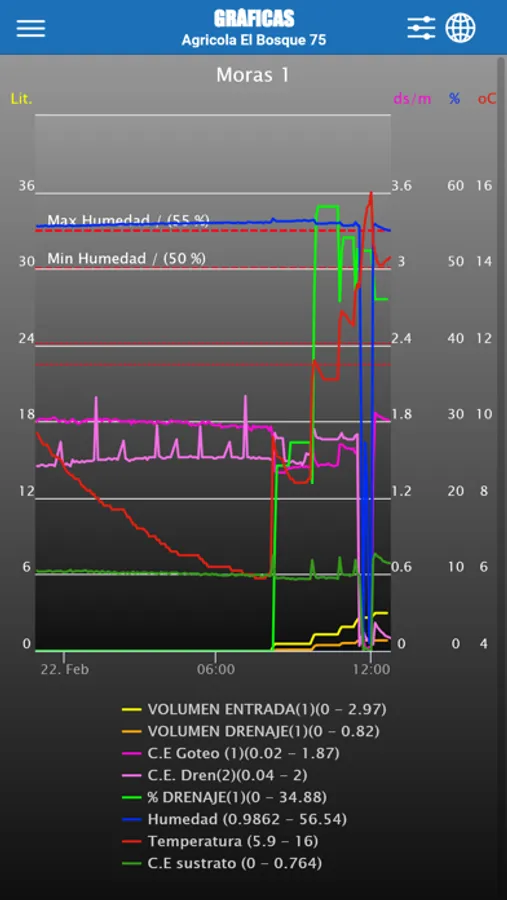507x900 pixels.
Task: Open the hamburger navigation menu
Action: click(x=31, y=28)
